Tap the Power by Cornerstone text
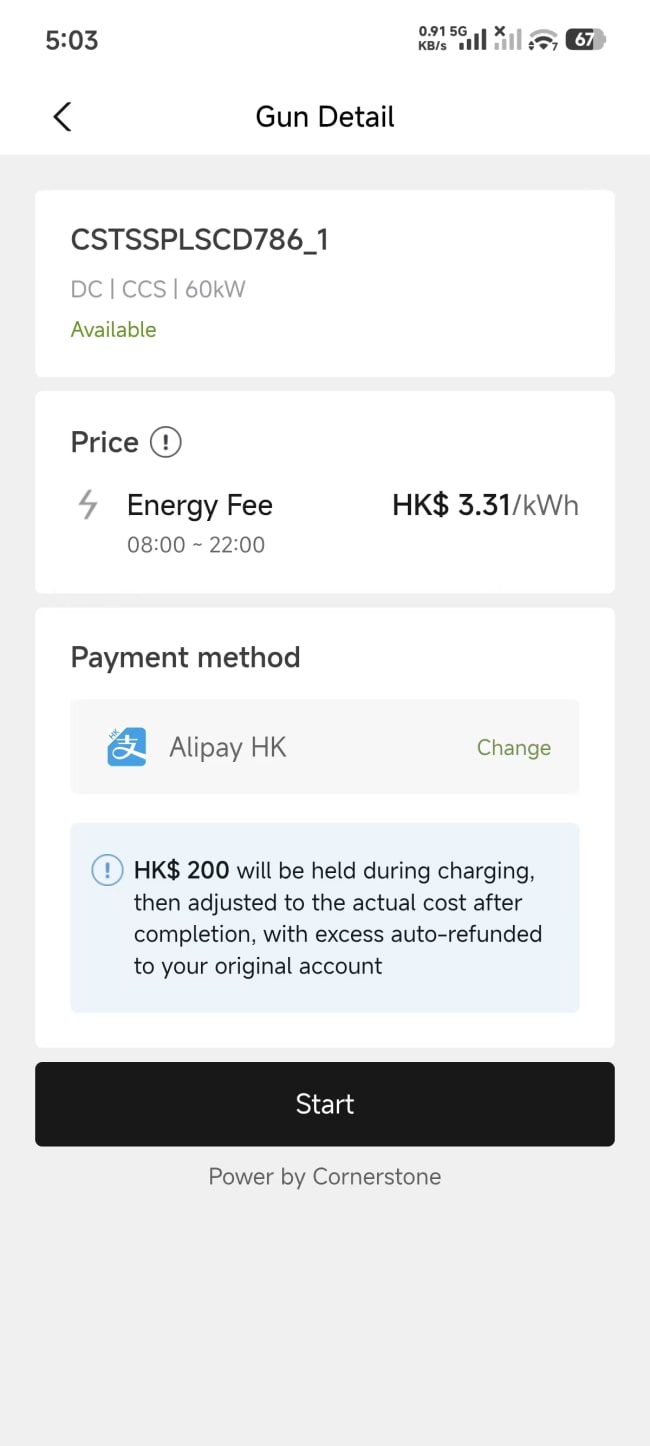The height and width of the screenshot is (1446, 650). point(325,1177)
